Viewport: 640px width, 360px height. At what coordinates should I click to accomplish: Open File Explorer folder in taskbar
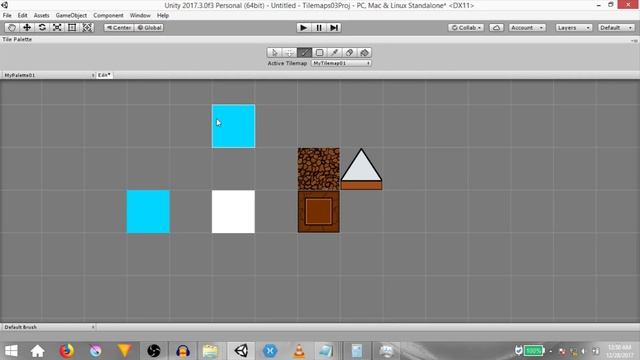pyautogui.click(x=211, y=351)
